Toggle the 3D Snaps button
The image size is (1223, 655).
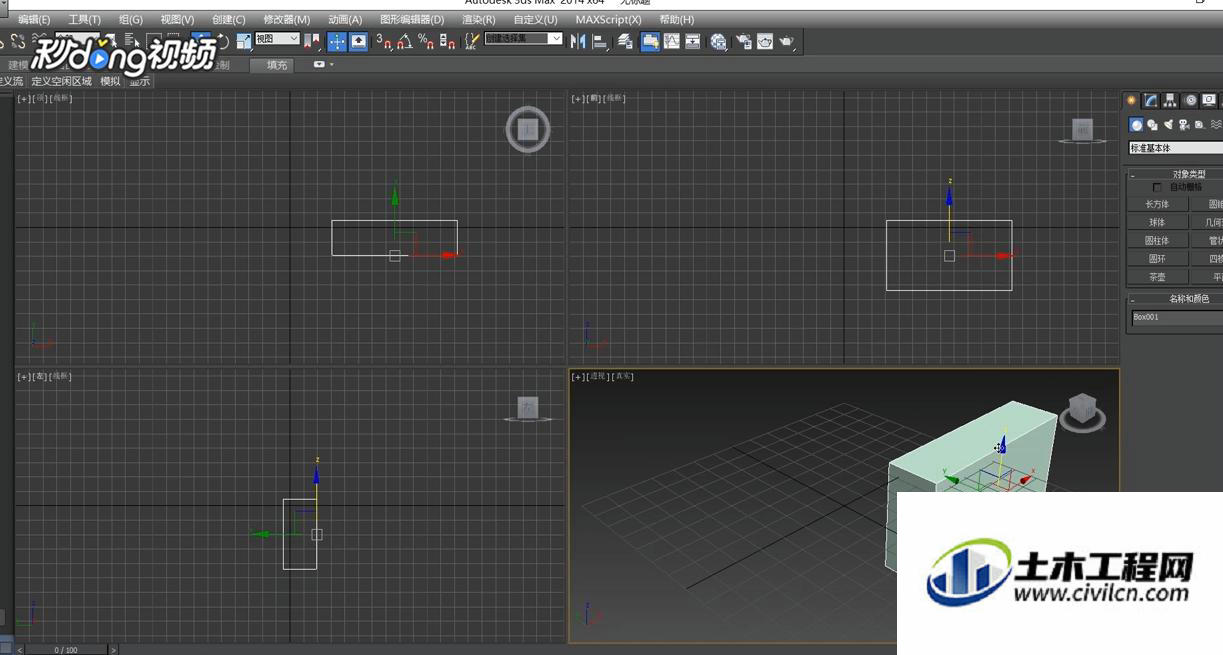point(382,41)
